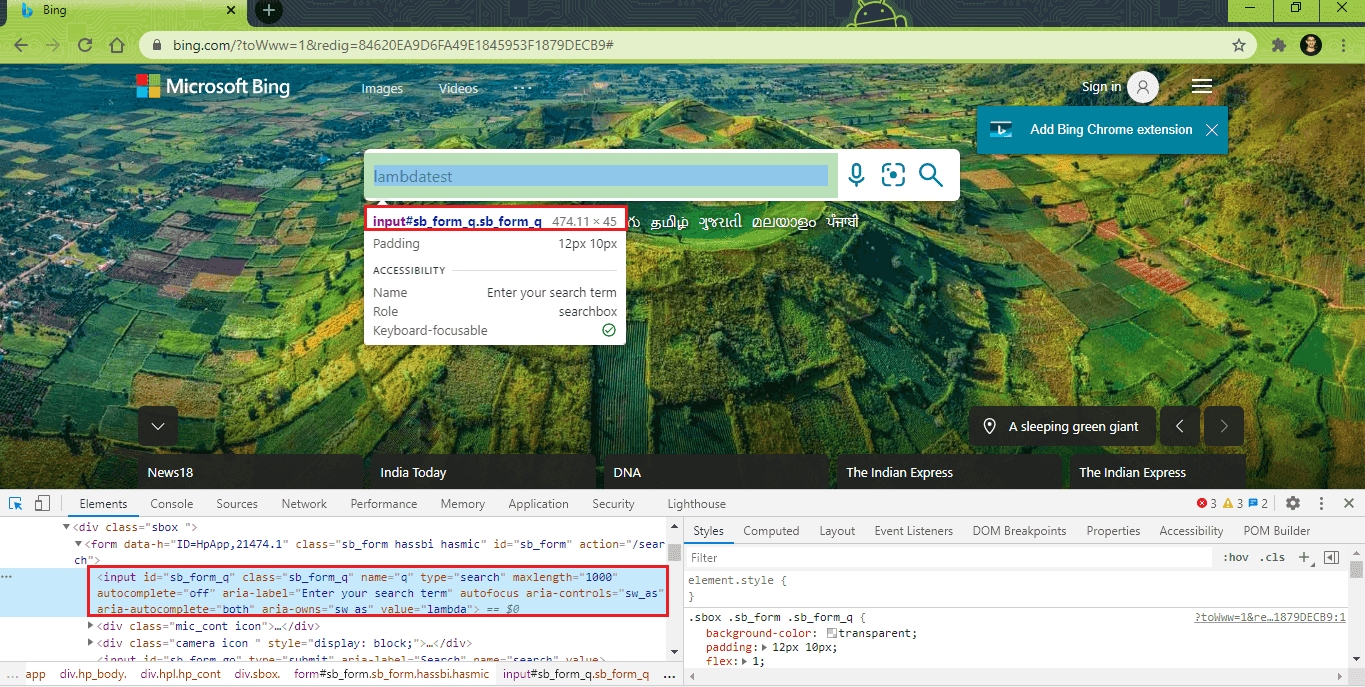The width and height of the screenshot is (1365, 687).
Task: Open the Memory tab
Action: 462,504
